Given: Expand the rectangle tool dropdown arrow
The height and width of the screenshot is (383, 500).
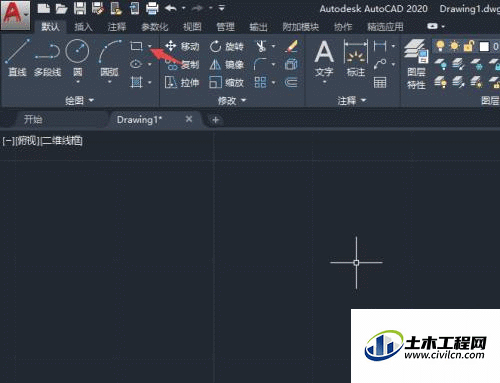Looking at the screenshot, I should click(x=150, y=46).
